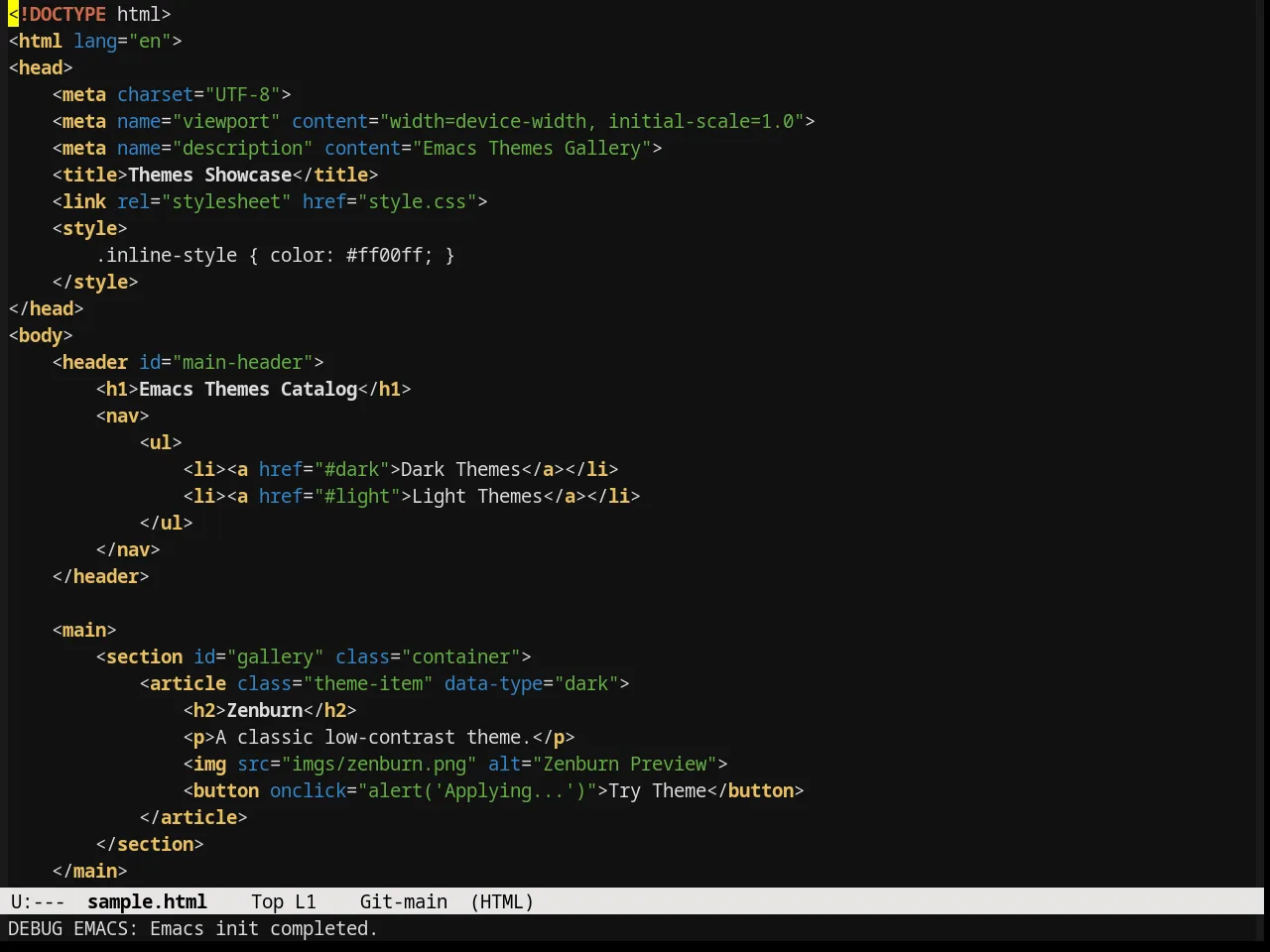Click the "UTF-8" charset value

242,94
